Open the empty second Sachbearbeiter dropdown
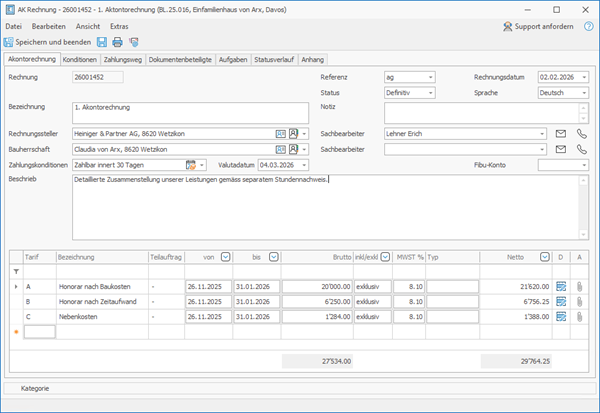This screenshot has height=413, width=600. [x=542, y=150]
